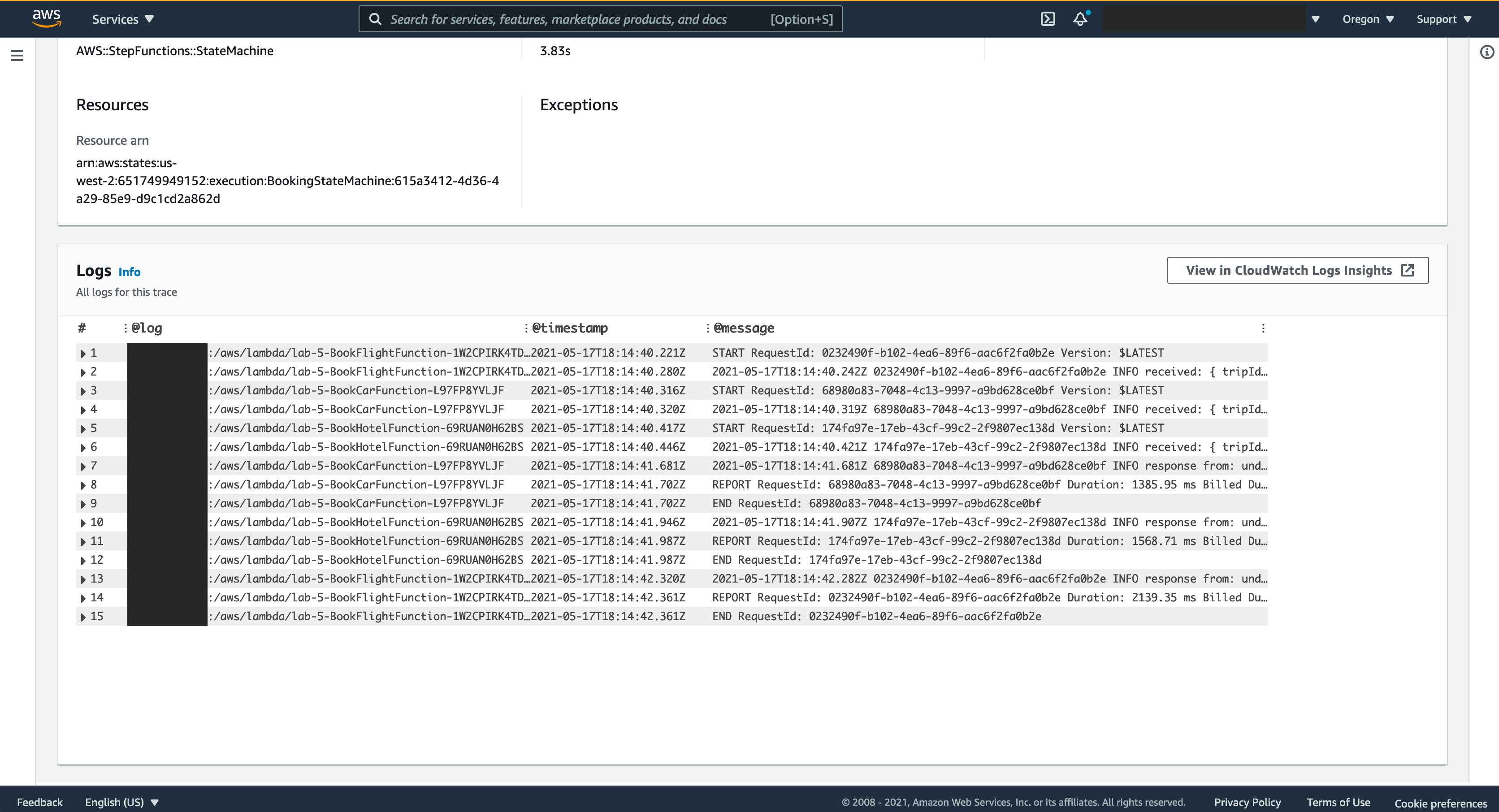Select timestamp 2021-05-17T18:14:42.320Z

tap(608, 578)
